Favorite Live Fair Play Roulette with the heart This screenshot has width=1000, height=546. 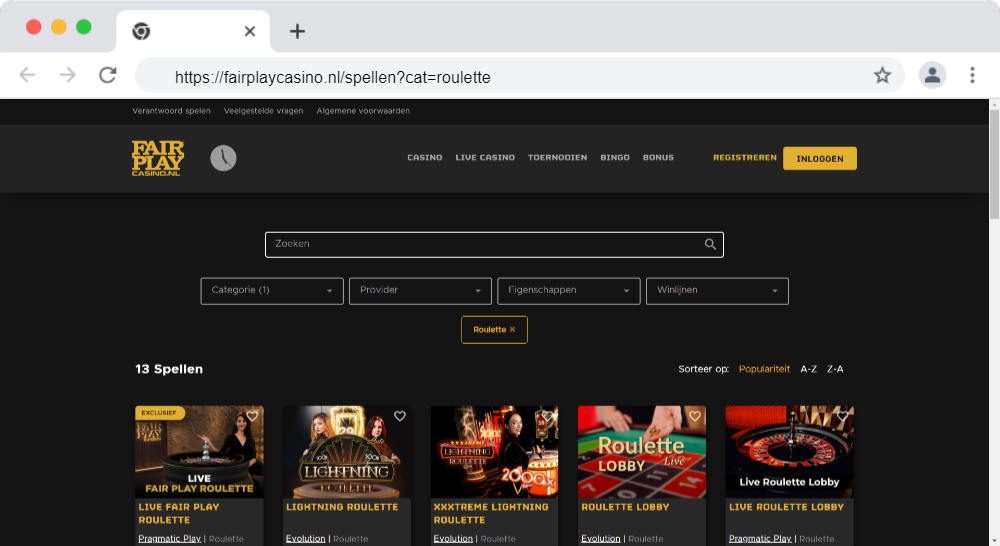coord(253,416)
